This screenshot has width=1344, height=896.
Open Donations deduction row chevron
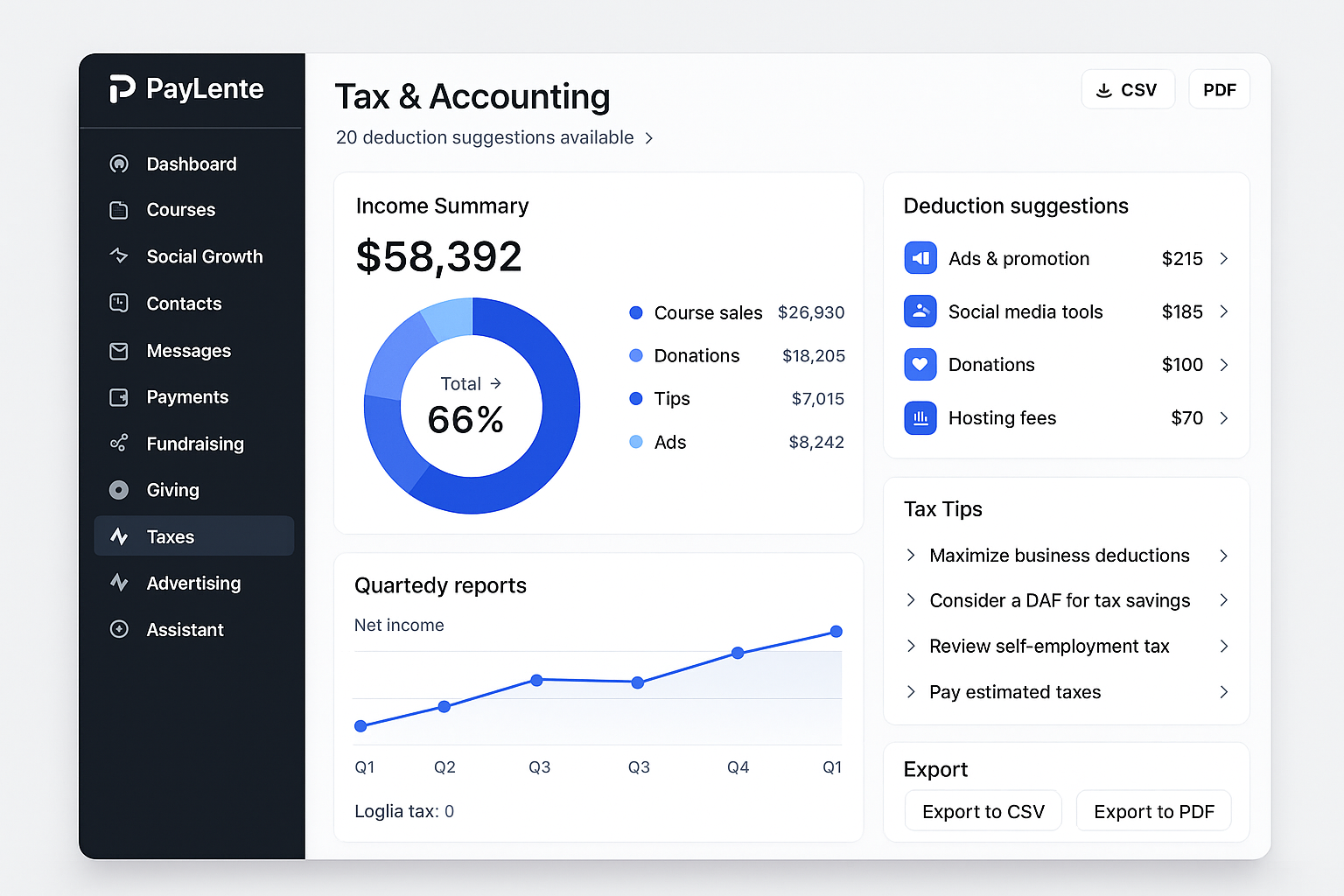(1224, 365)
